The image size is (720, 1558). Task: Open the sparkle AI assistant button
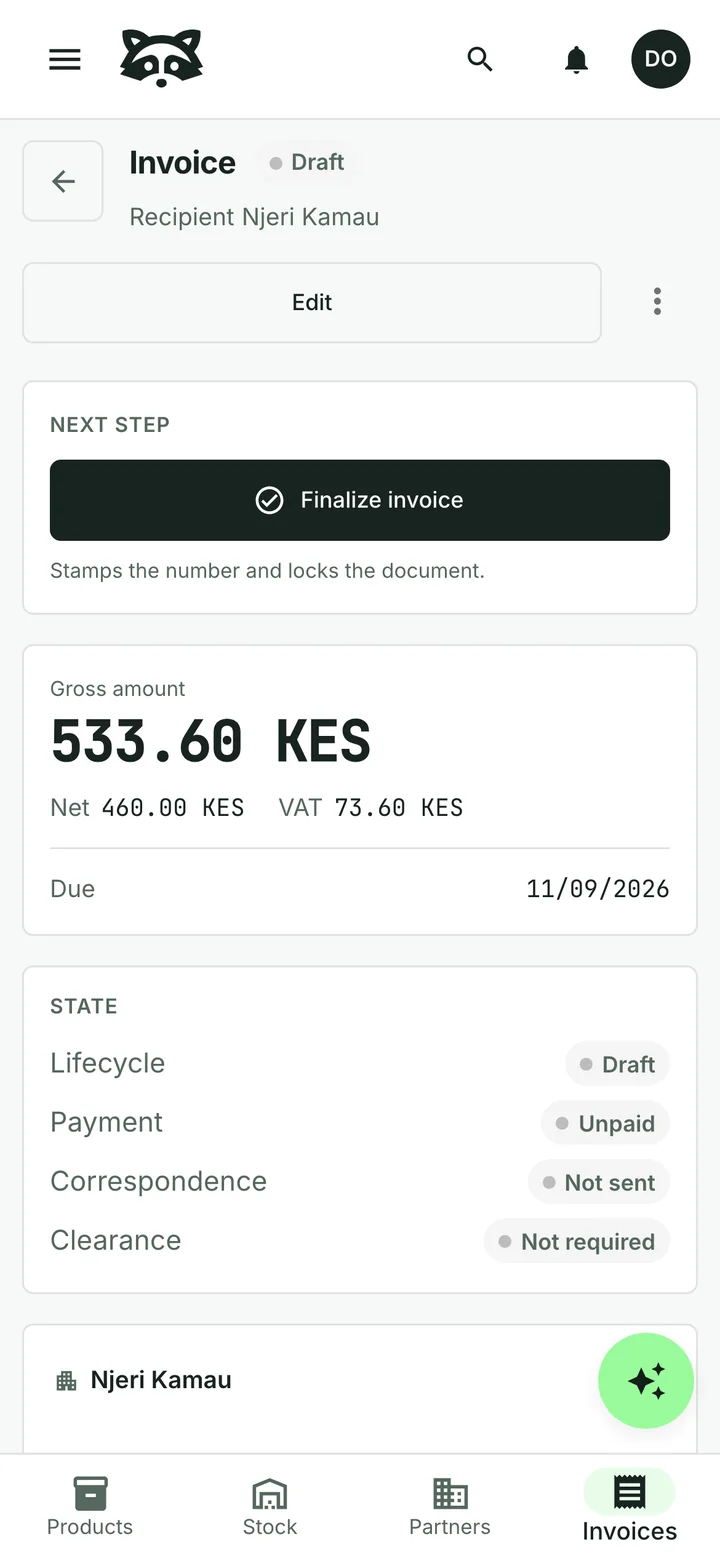tap(646, 1381)
